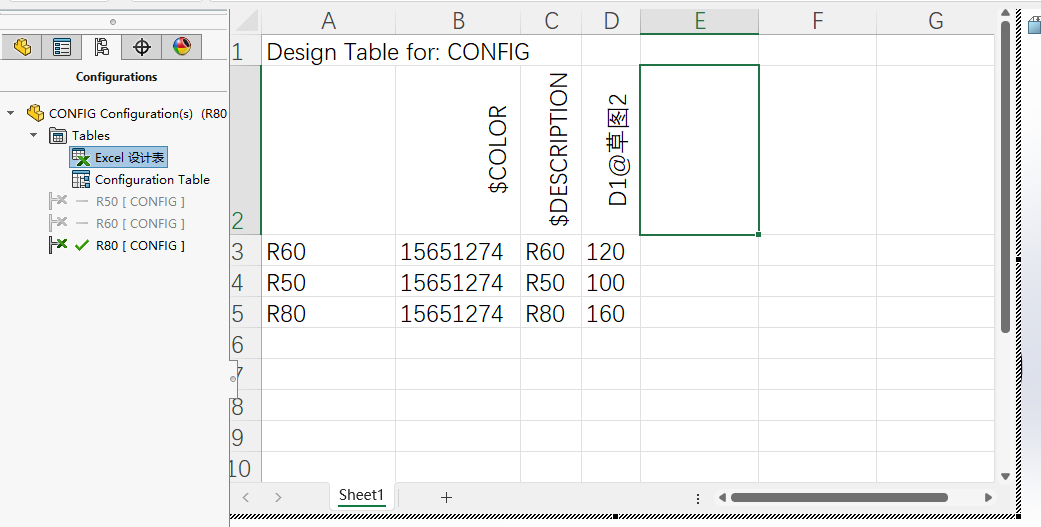
Task: Select row 3 header
Action: coord(246,251)
